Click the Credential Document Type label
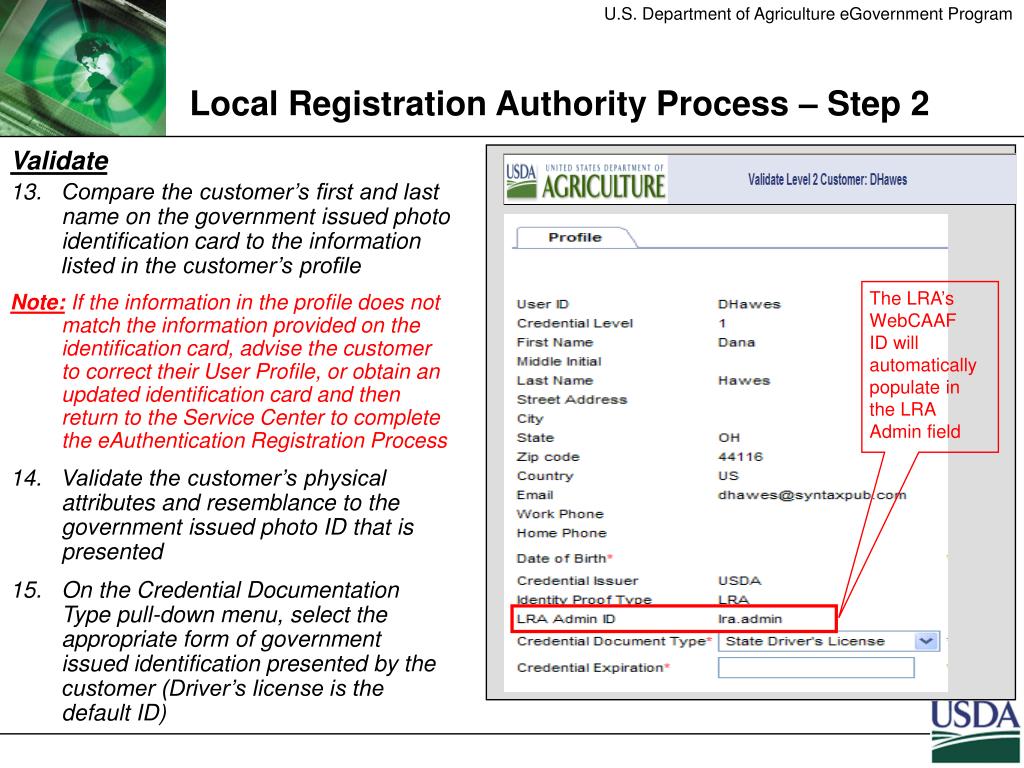Screen dimensions: 1024x768 coord(613,641)
